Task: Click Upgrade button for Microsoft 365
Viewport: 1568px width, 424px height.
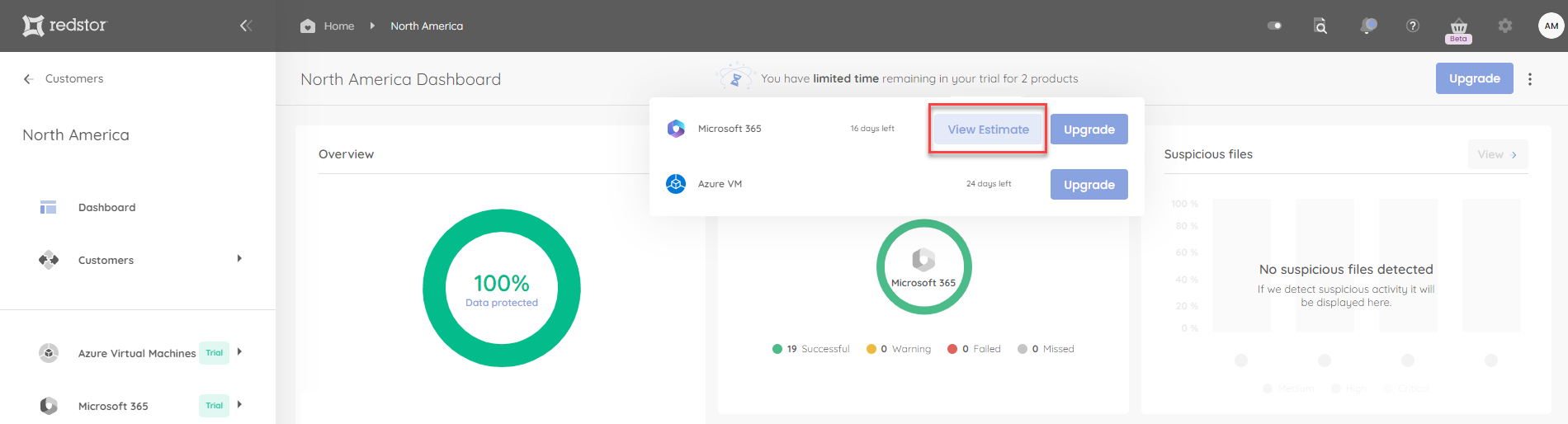Action: pos(1089,130)
